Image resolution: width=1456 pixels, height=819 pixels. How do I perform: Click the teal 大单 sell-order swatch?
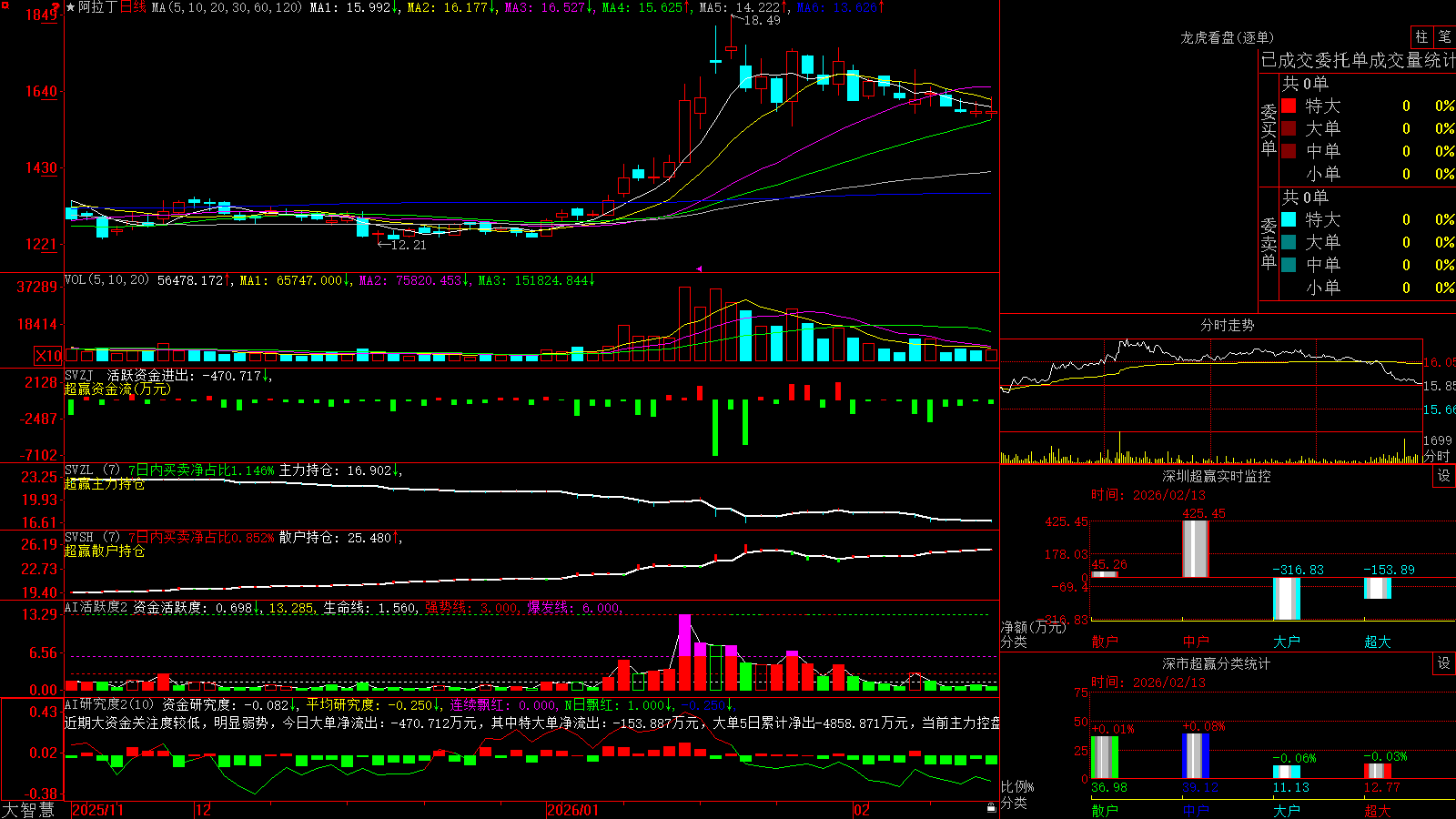pyautogui.click(x=1289, y=242)
